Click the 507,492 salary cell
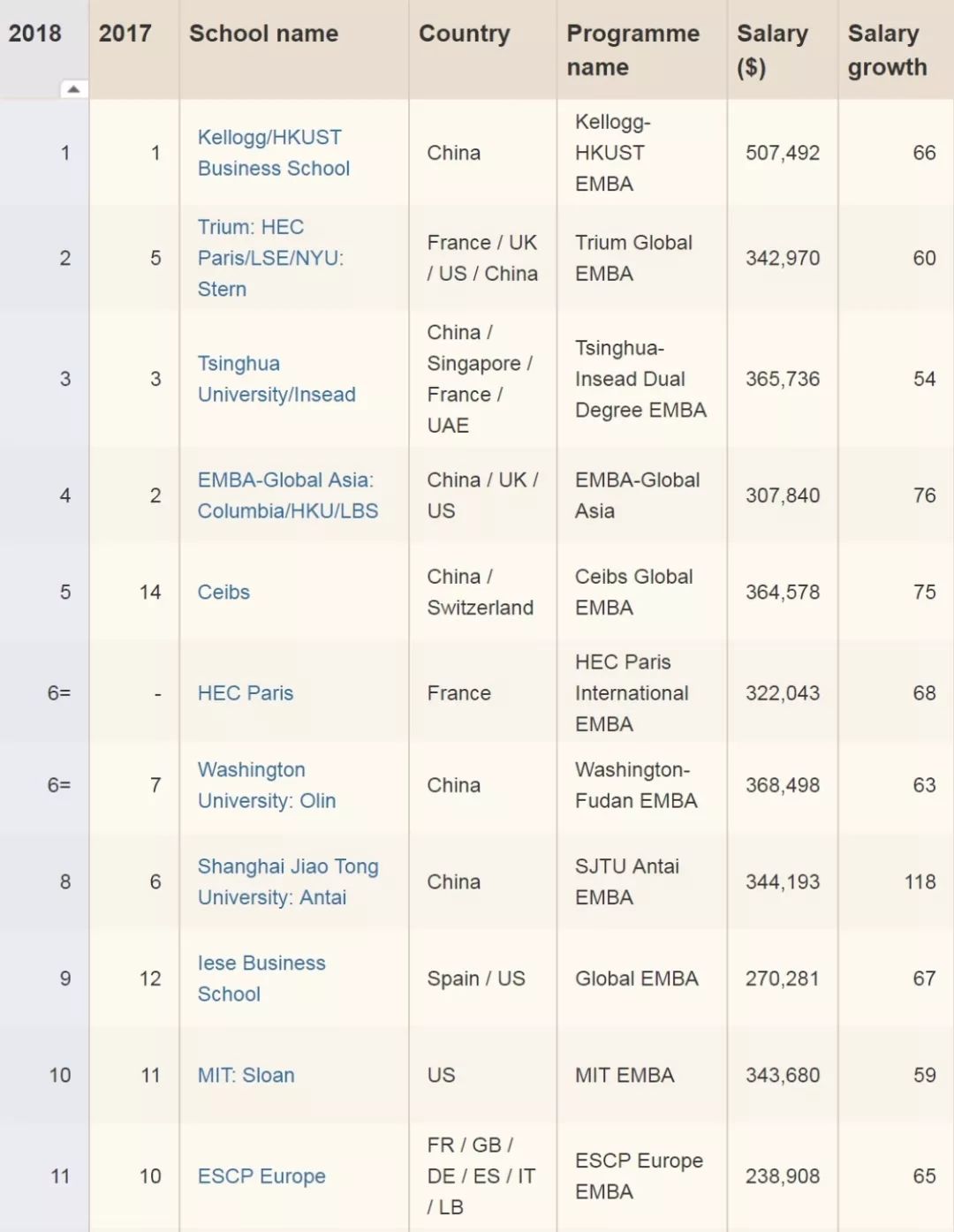 [782, 153]
